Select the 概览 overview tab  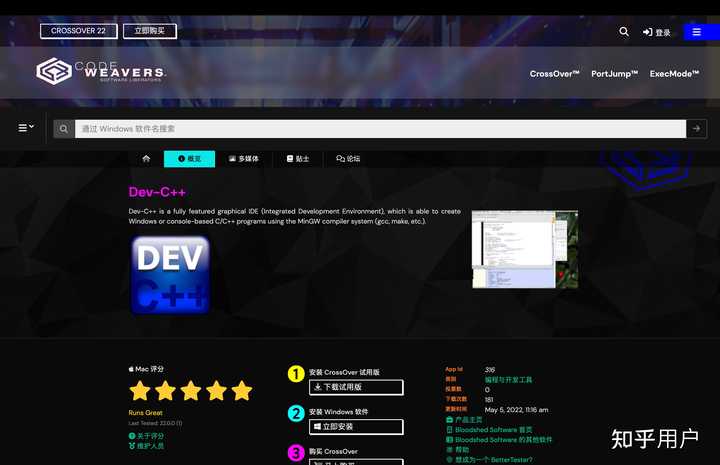click(x=189, y=159)
